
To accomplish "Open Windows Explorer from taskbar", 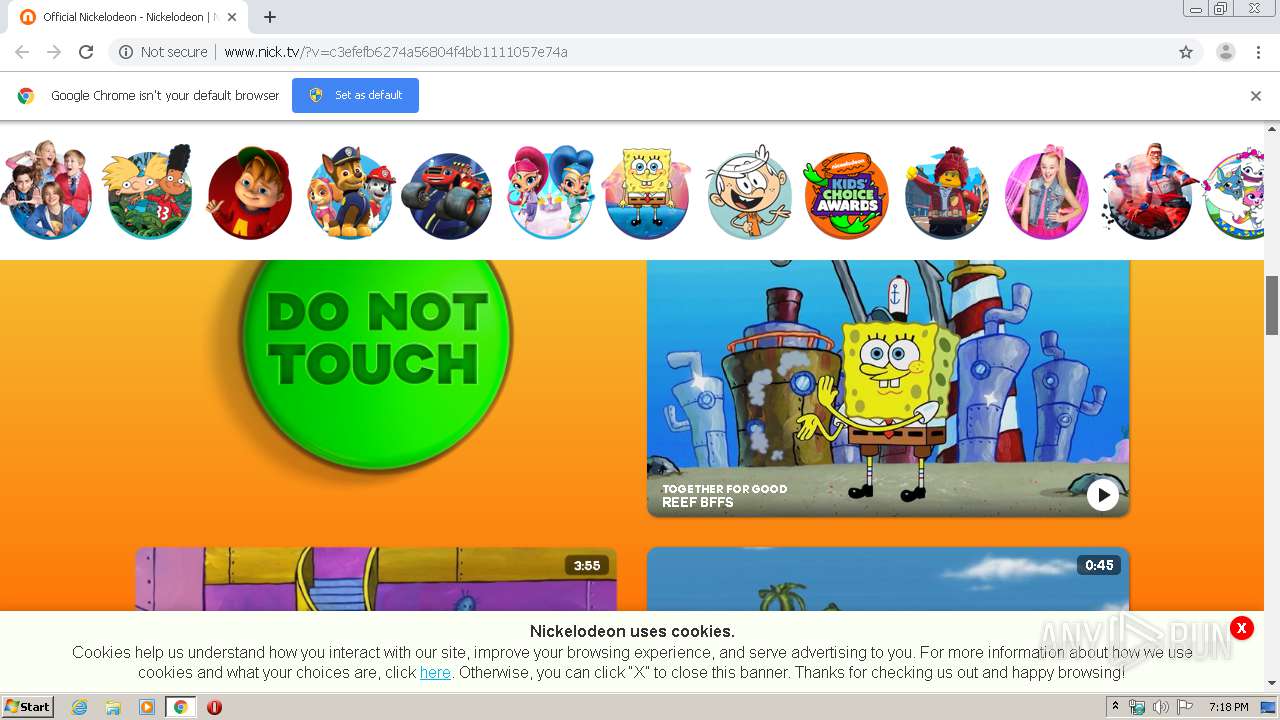I will point(113,707).
